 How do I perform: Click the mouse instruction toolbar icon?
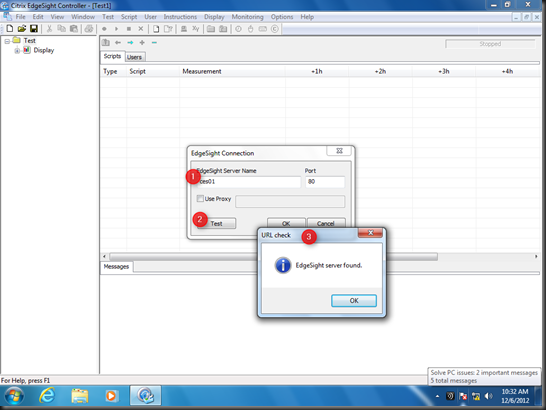click(250, 29)
